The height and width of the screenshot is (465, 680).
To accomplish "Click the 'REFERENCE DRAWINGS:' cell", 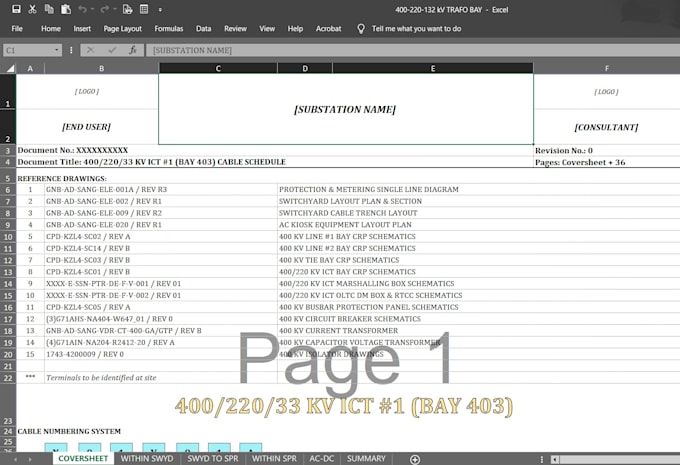I will click(x=62, y=178).
